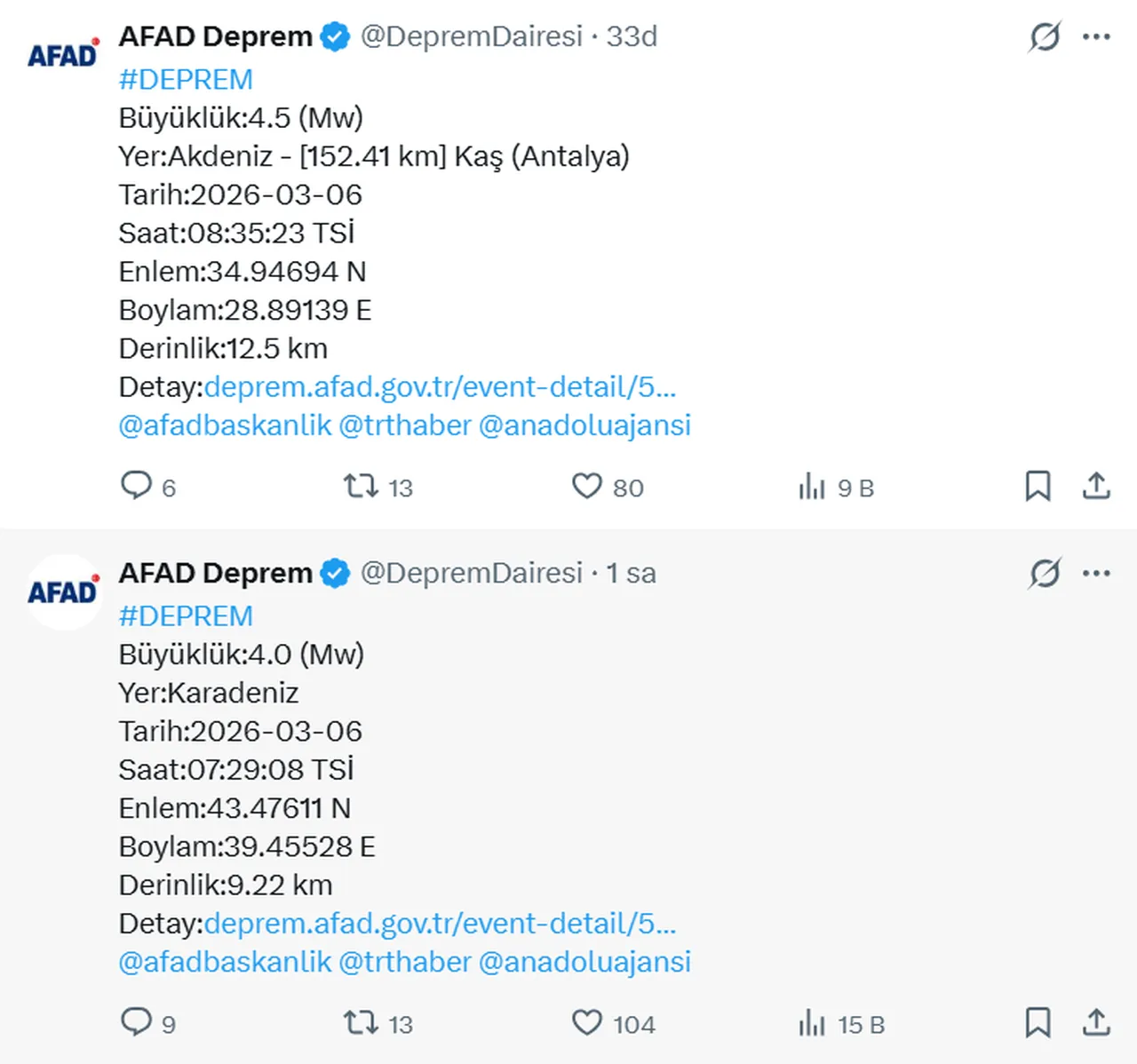View analytics showing 15 B views

point(811,1023)
